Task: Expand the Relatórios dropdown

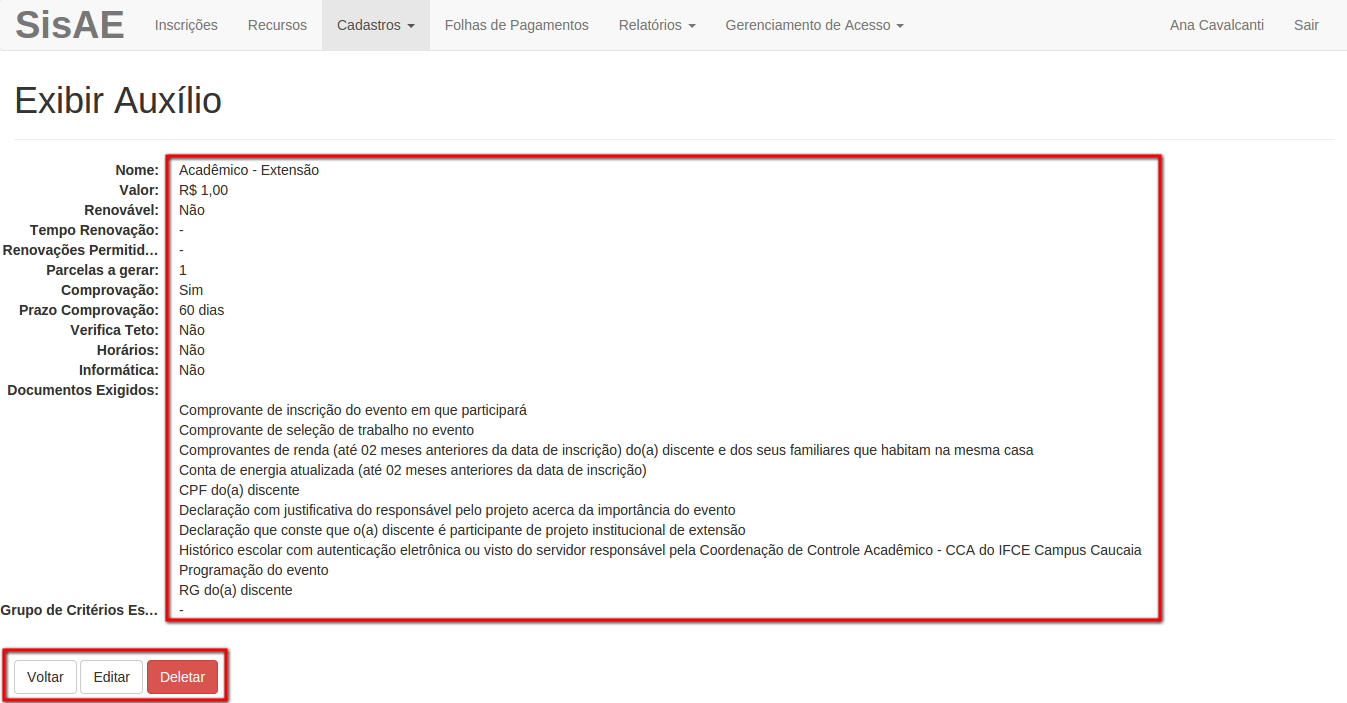Action: 657,25
